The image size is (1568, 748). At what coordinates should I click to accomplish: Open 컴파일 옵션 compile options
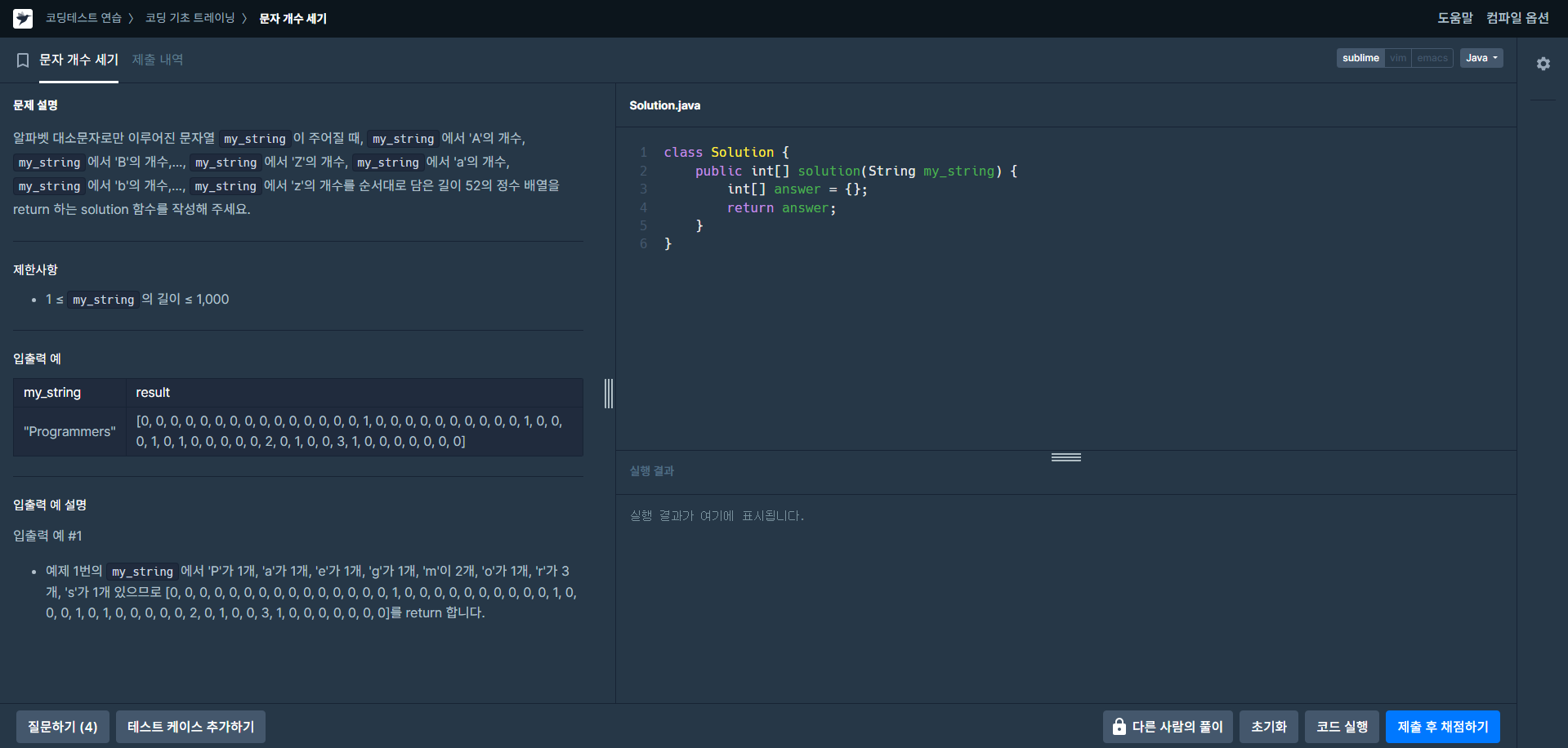click(x=1517, y=18)
